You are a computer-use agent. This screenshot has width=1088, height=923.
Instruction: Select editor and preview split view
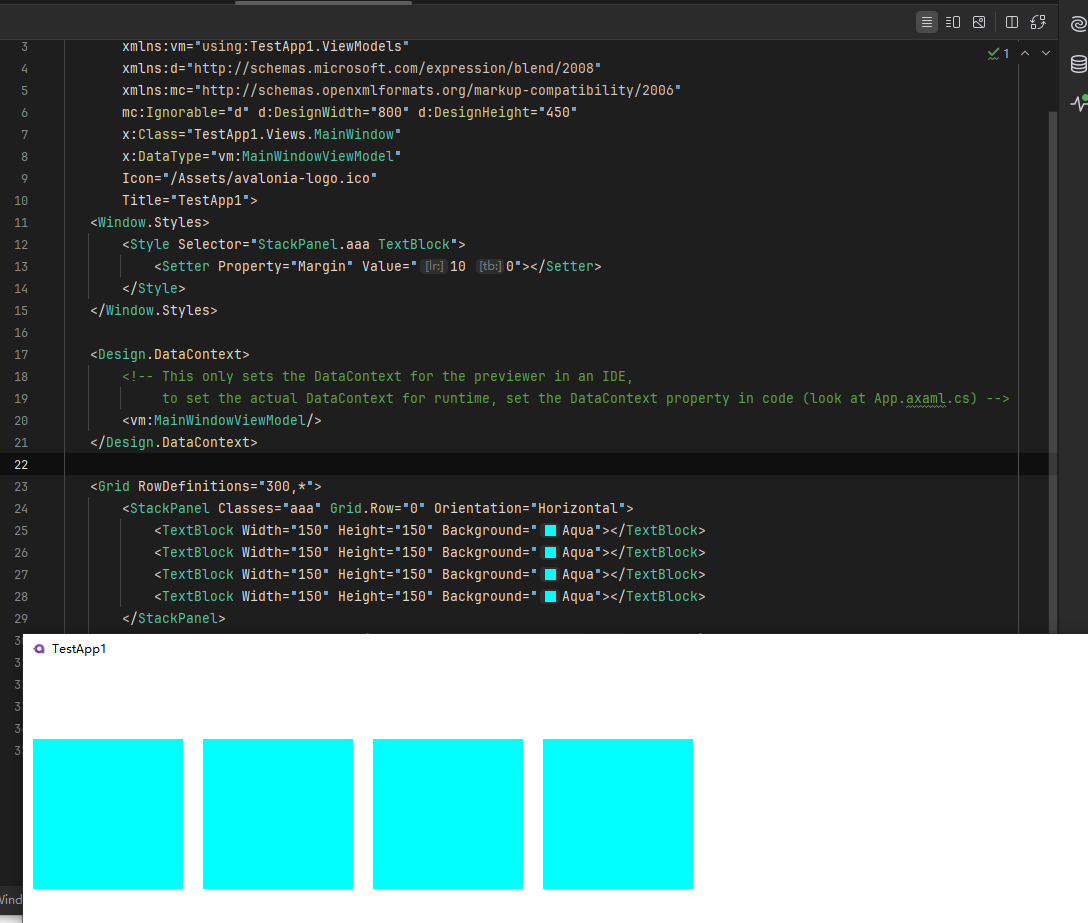pyautogui.click(x=953, y=22)
